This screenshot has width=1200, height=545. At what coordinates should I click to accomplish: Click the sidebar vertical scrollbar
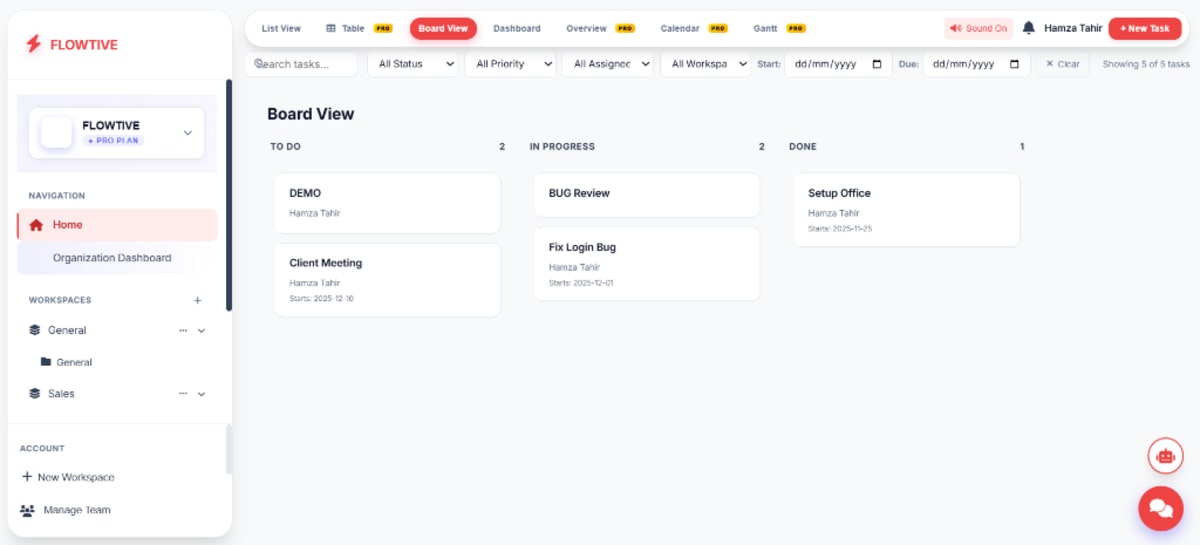(229, 196)
